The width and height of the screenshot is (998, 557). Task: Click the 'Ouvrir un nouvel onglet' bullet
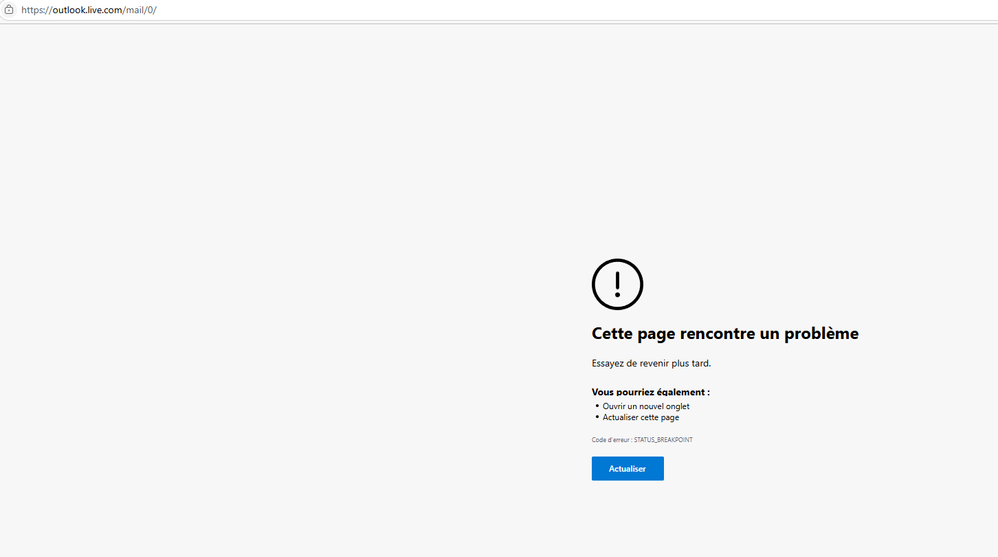pyautogui.click(x=645, y=406)
